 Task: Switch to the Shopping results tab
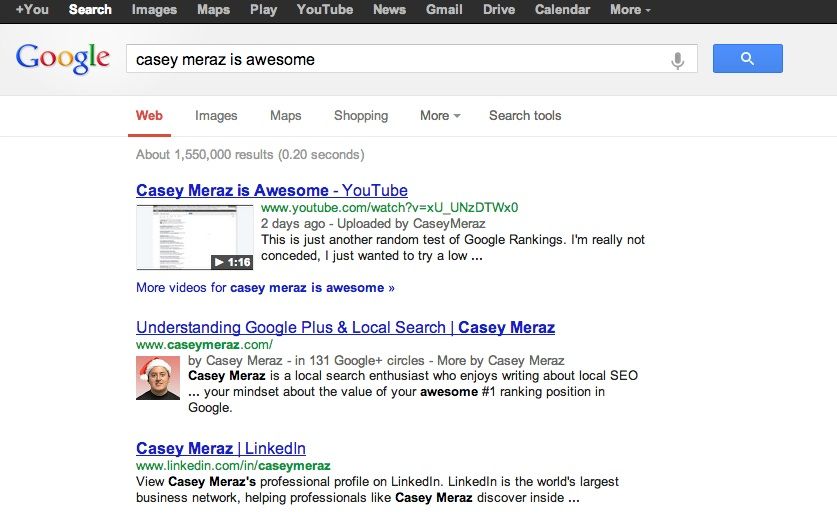(361, 116)
